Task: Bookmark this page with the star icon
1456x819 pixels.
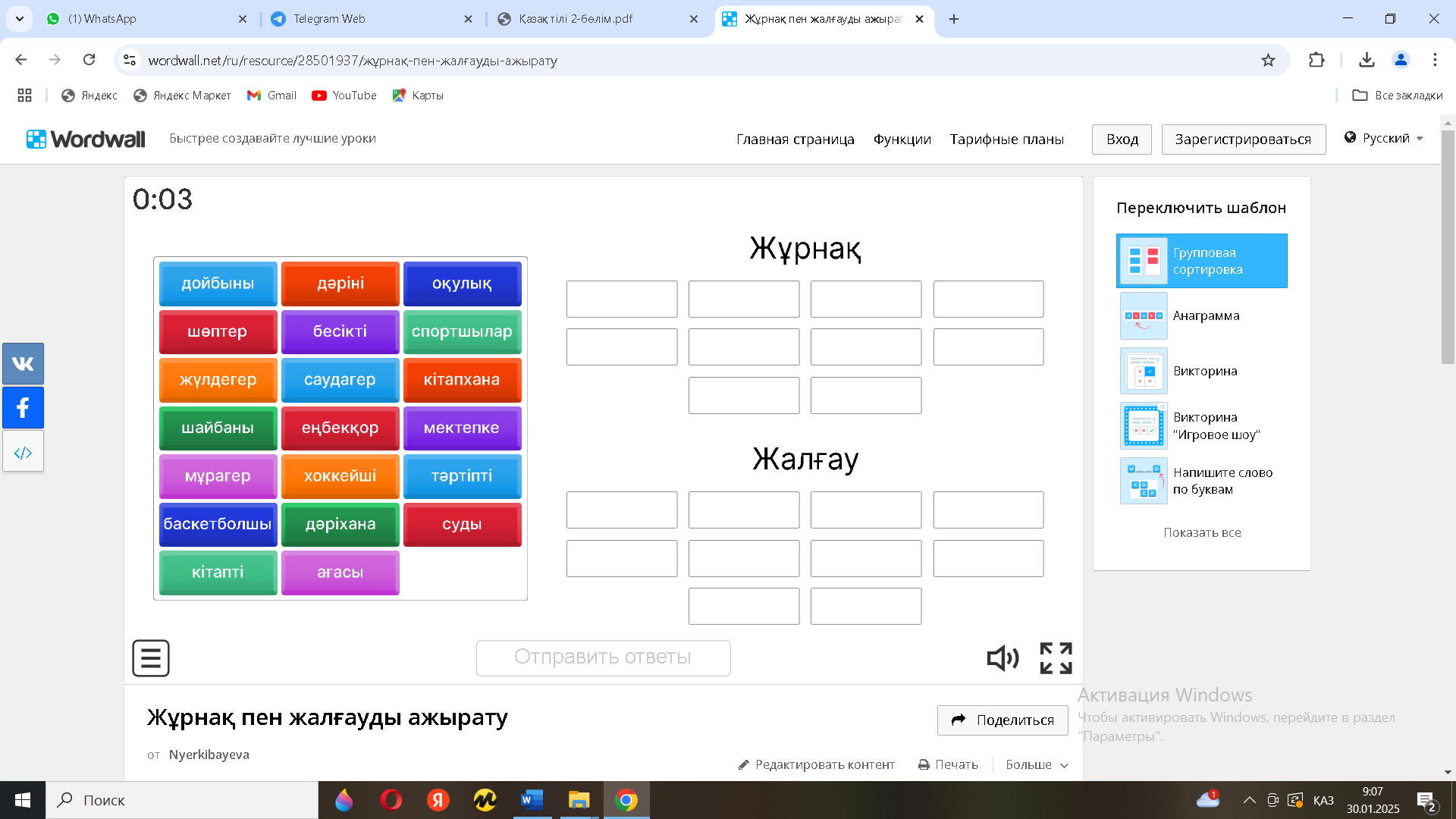Action: click(x=1268, y=60)
